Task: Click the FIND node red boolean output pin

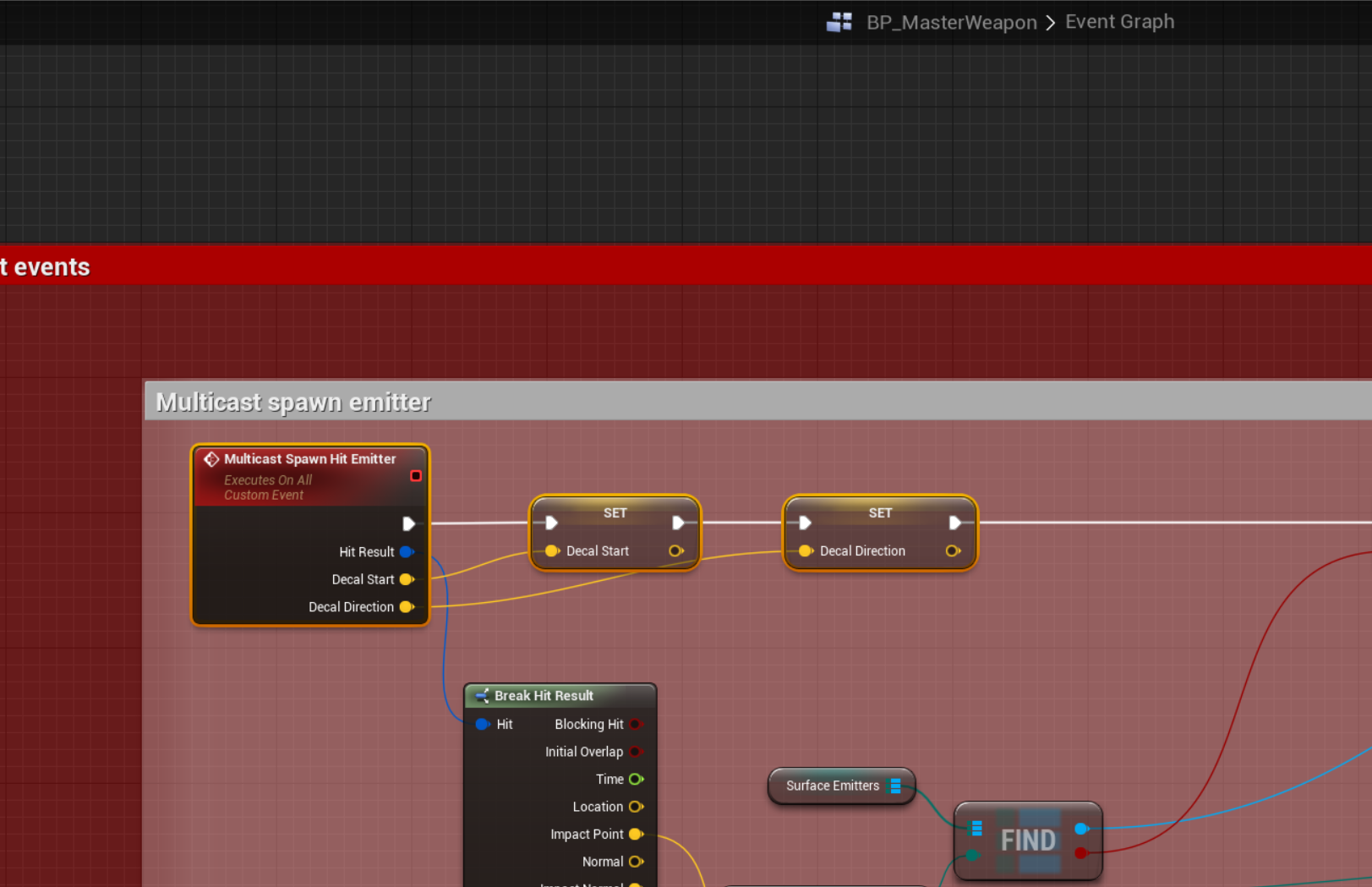Action: [1080, 853]
